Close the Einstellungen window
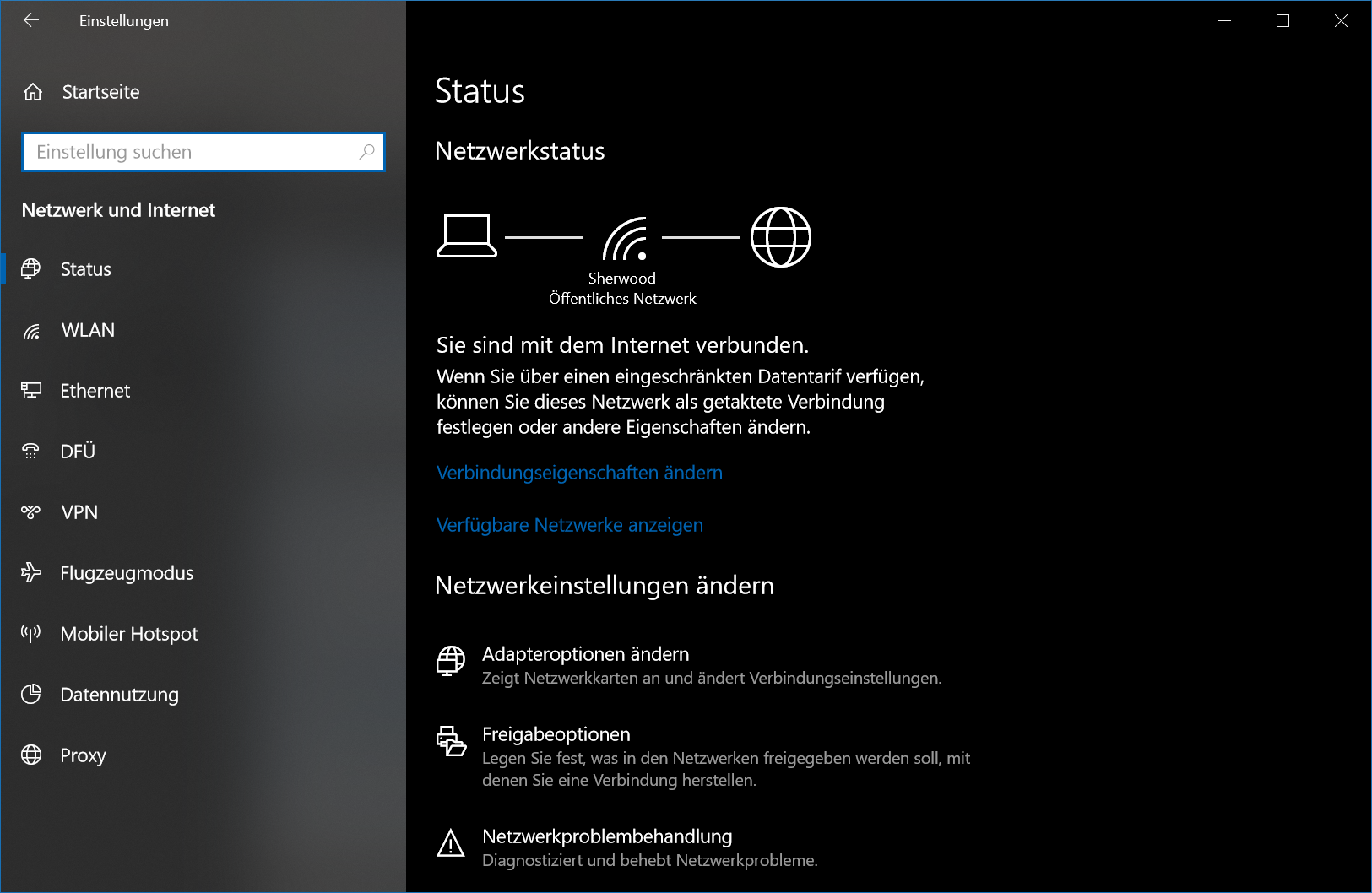Viewport: 1372px width, 893px height. tap(1341, 20)
